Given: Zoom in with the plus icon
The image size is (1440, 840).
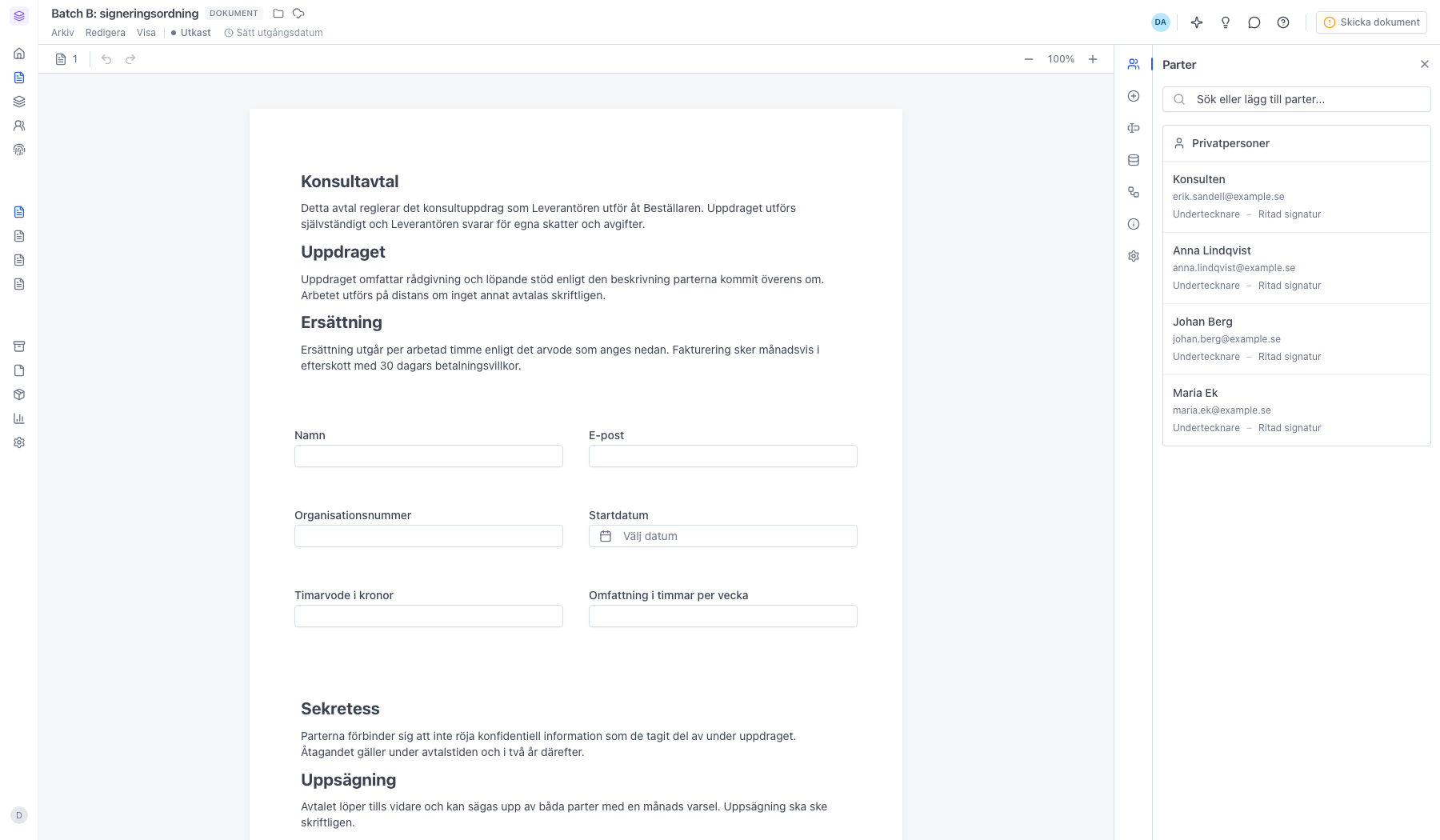Looking at the screenshot, I should 1093,59.
